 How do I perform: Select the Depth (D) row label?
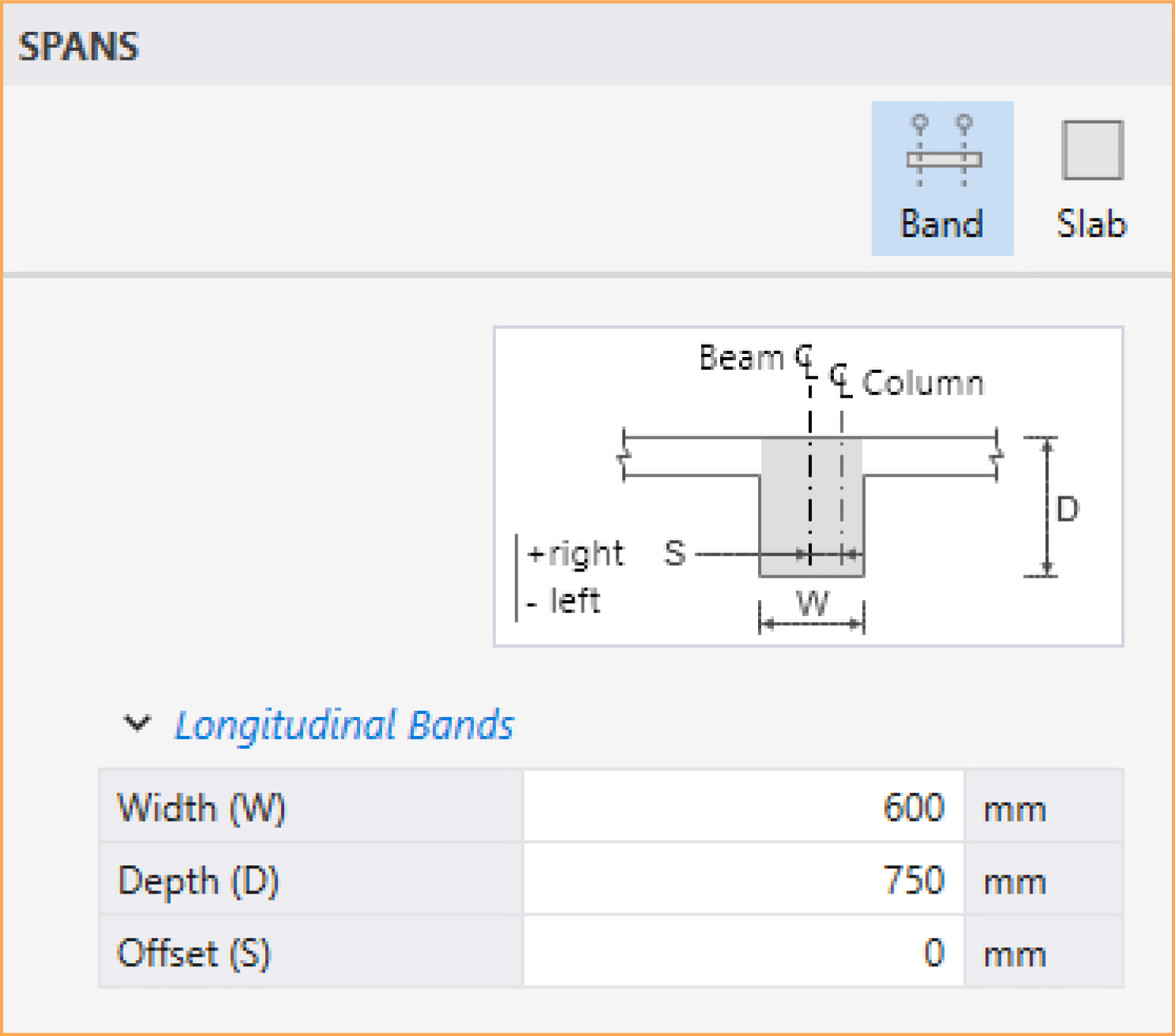pyautogui.click(x=199, y=881)
